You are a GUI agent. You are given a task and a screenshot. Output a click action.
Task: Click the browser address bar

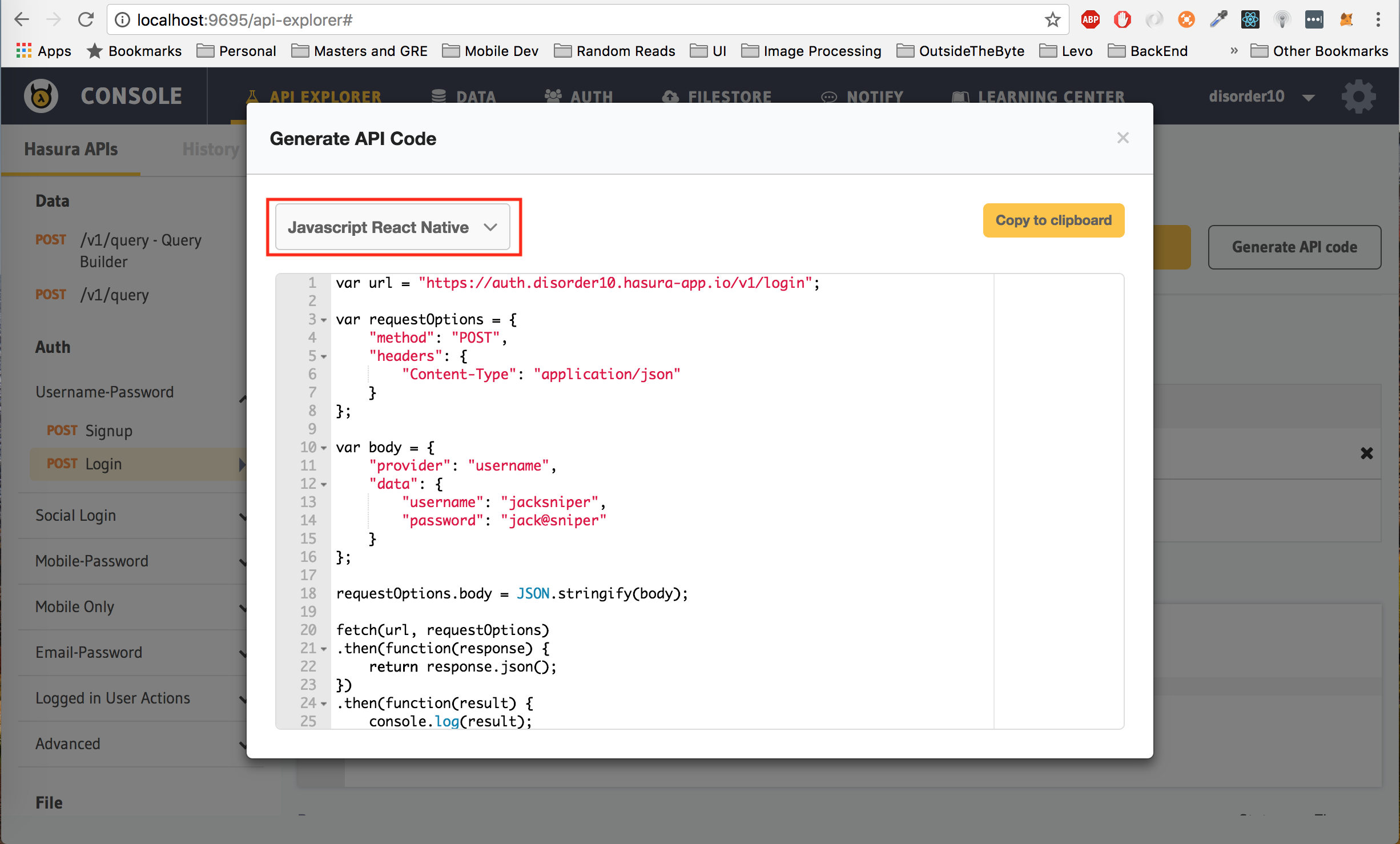coord(571,20)
